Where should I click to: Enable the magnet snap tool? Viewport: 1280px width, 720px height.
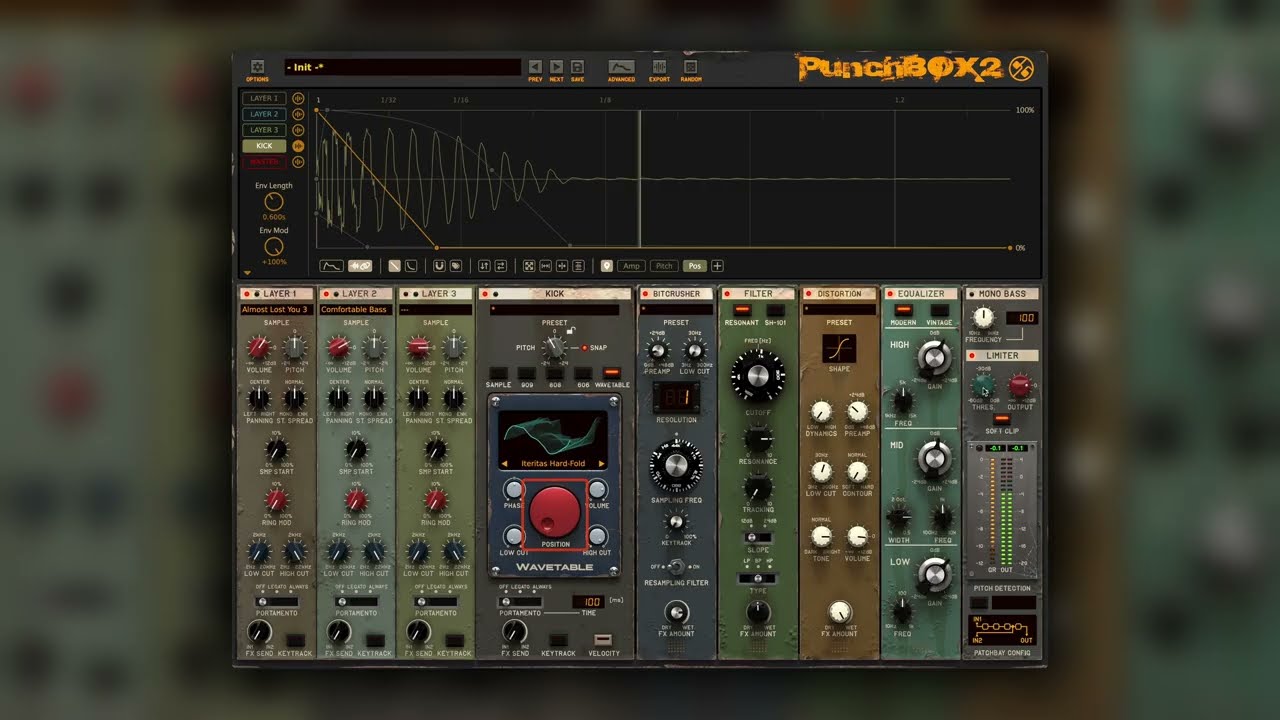[x=439, y=266]
